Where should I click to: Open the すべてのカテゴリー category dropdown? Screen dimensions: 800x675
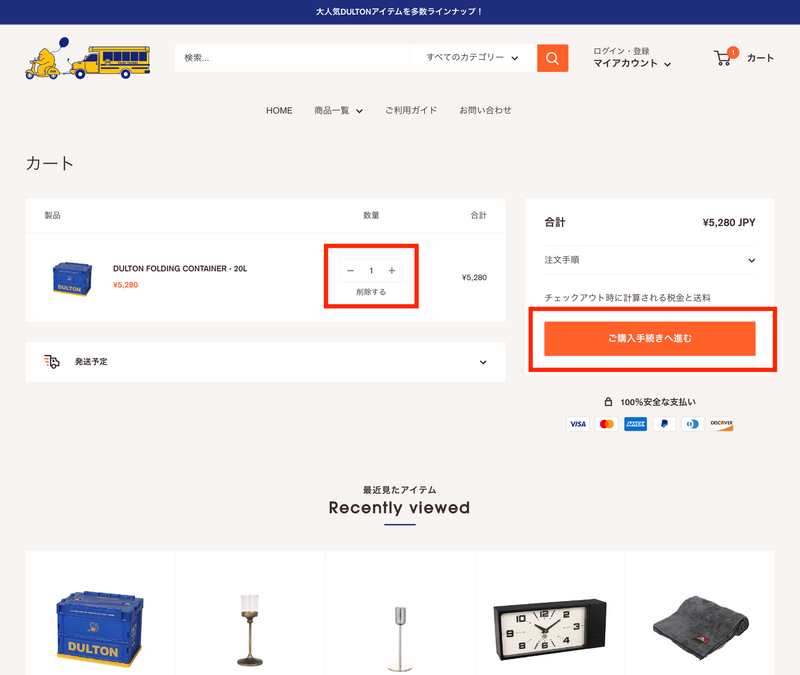(473, 58)
